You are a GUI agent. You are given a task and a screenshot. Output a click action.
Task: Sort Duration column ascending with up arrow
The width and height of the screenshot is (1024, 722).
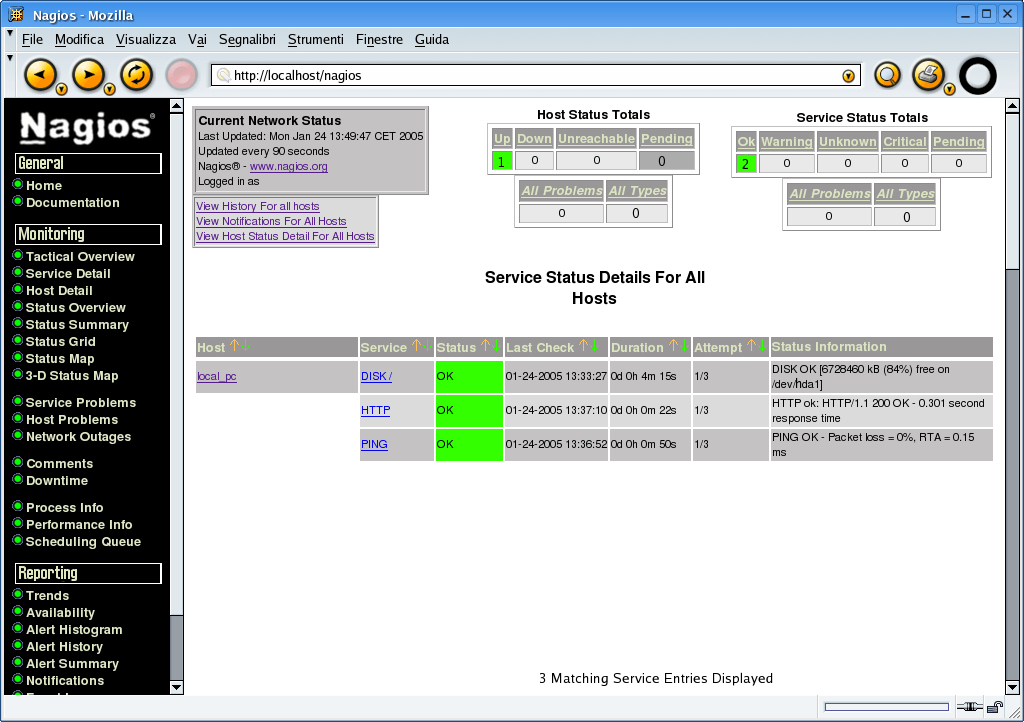673,345
